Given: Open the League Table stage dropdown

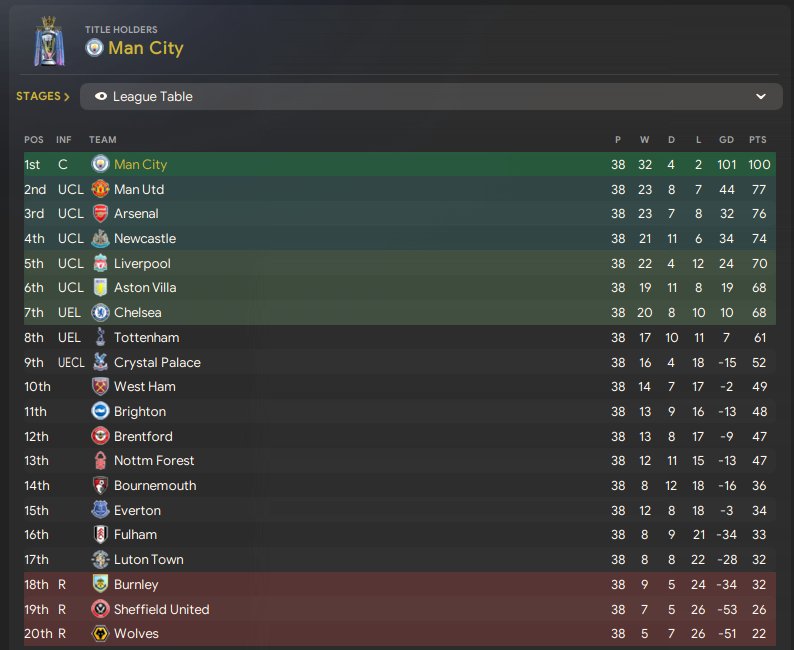Looking at the screenshot, I should pyautogui.click(x=431, y=97).
